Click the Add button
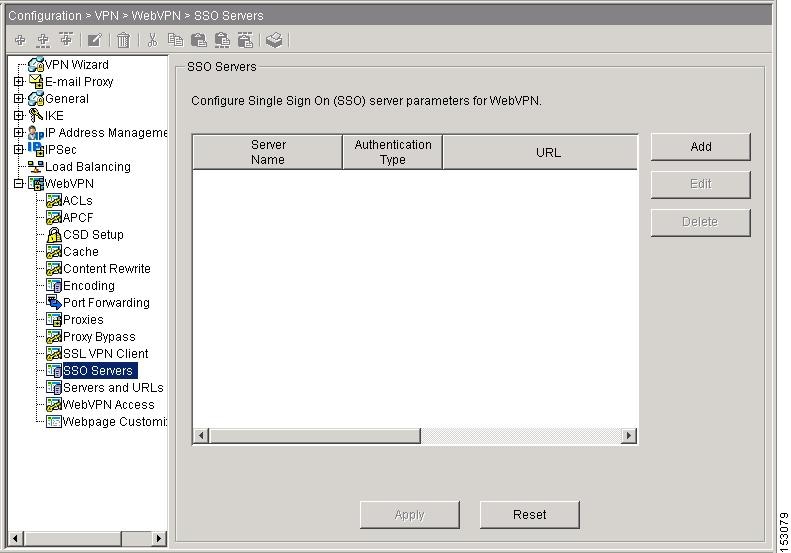This screenshot has height=553, width=791. point(701,147)
